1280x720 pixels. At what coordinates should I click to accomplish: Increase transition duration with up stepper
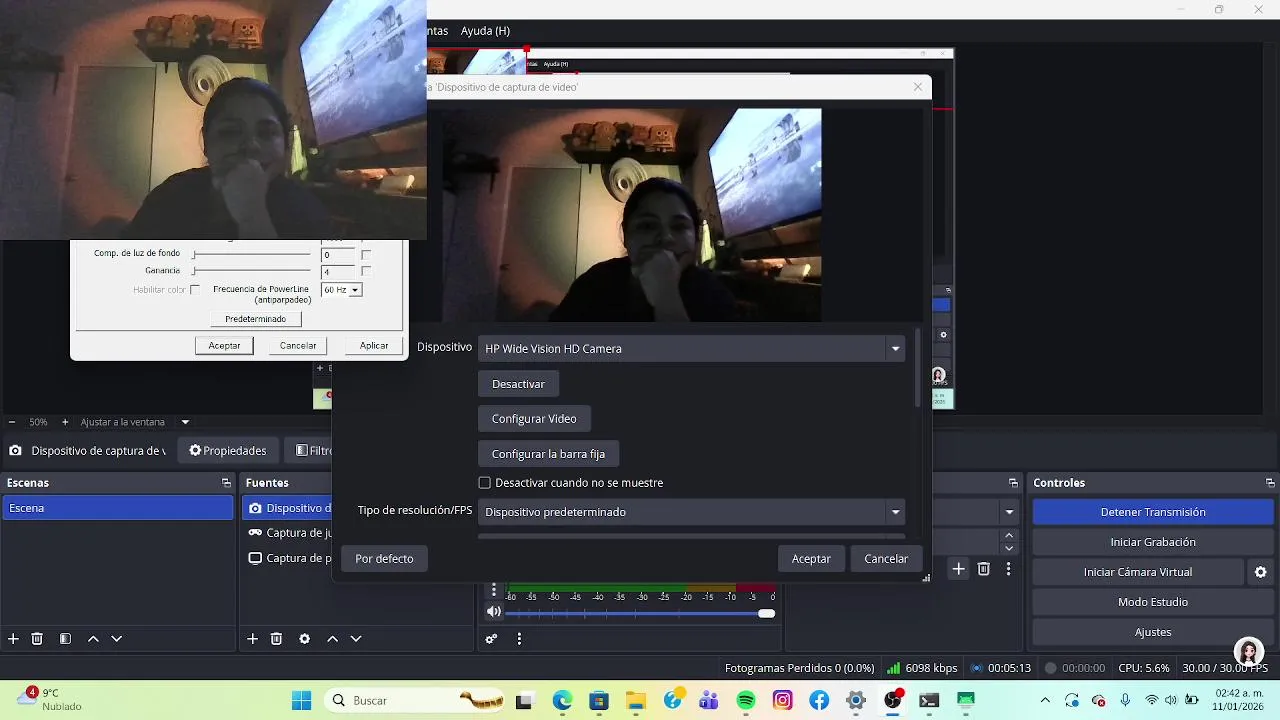(1009, 536)
